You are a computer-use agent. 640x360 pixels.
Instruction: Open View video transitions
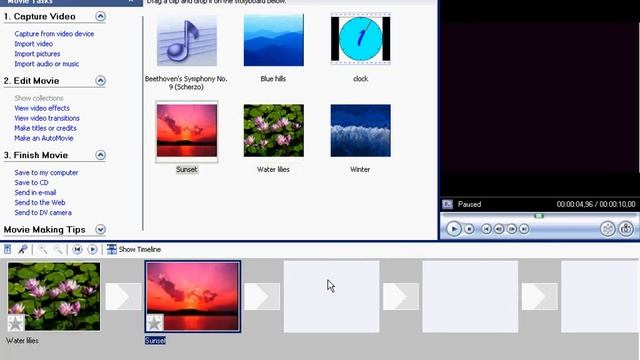pyautogui.click(x=47, y=118)
